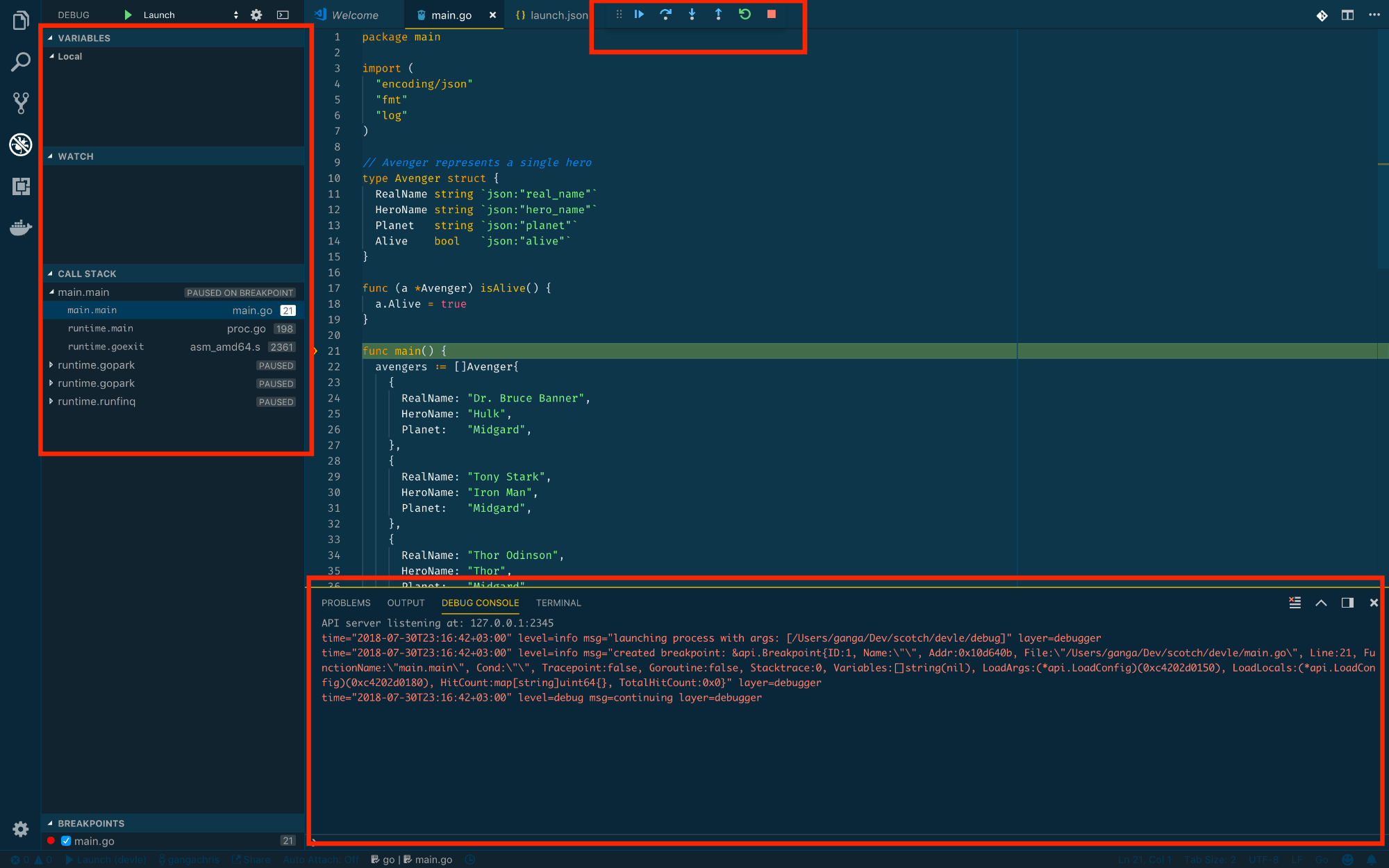Image resolution: width=1389 pixels, height=868 pixels.
Task: Click the Restart debug session button
Action: tap(745, 14)
